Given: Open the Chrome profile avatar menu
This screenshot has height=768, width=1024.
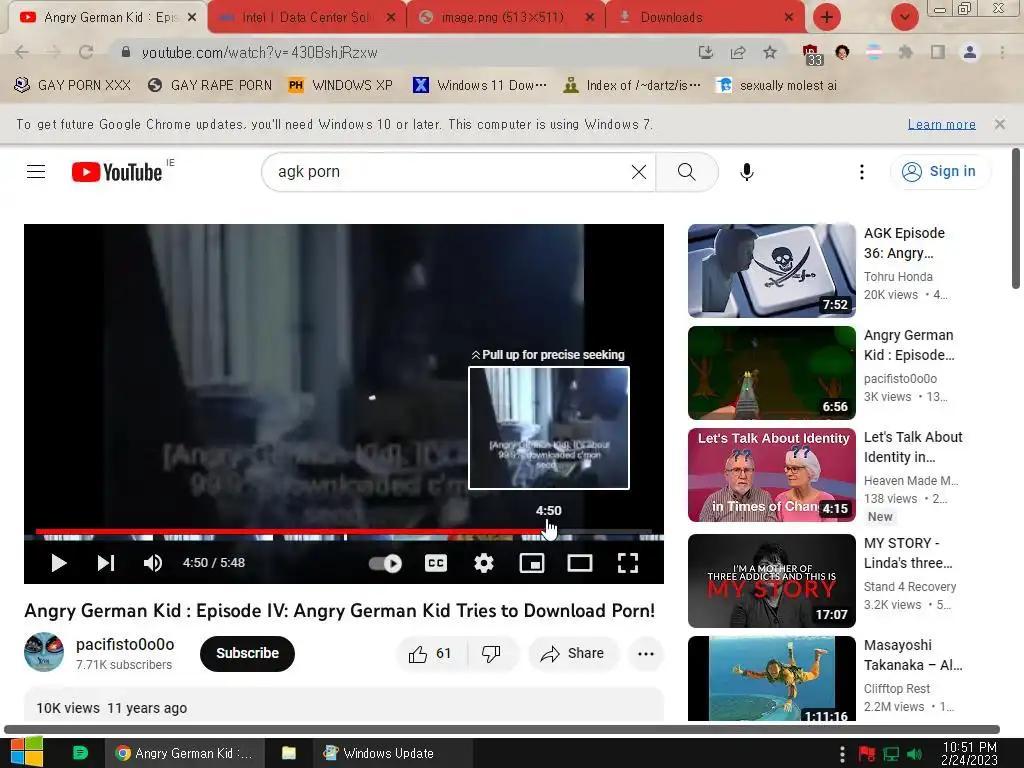Looking at the screenshot, I should 970,52.
